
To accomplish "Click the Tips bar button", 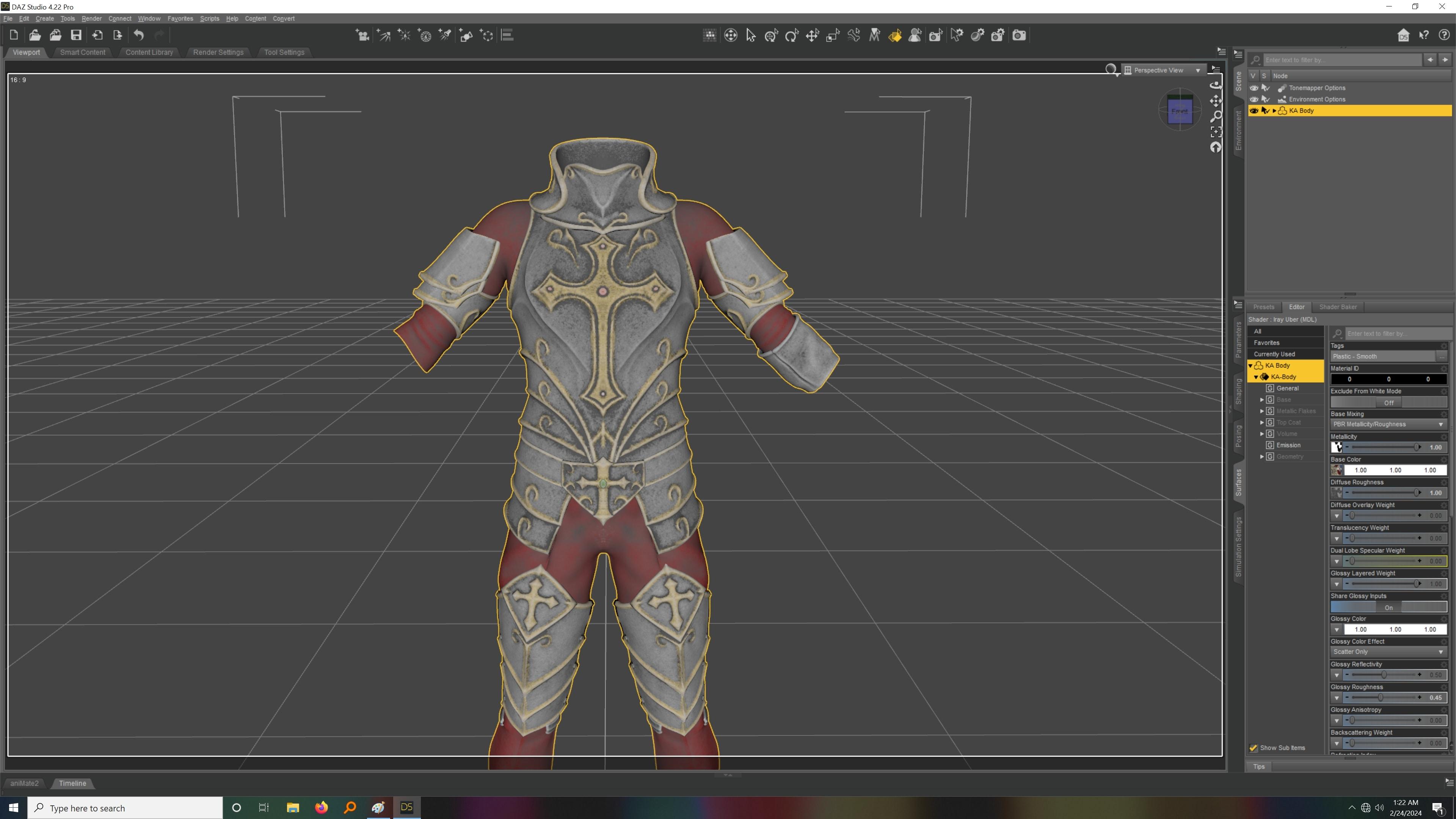I will [x=1259, y=766].
